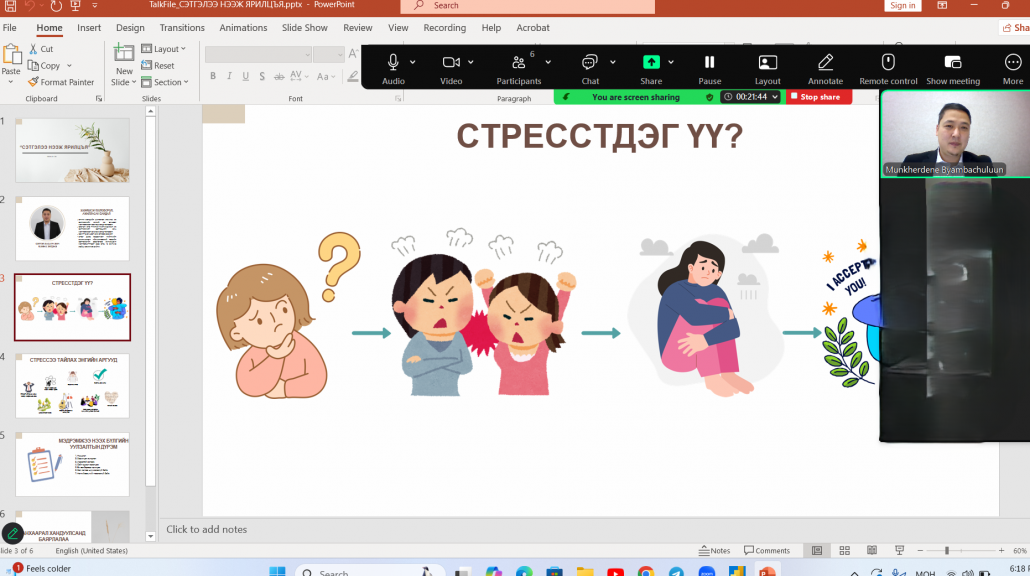Click the Show meeting icon
The width and height of the screenshot is (1030, 576).
click(952, 63)
